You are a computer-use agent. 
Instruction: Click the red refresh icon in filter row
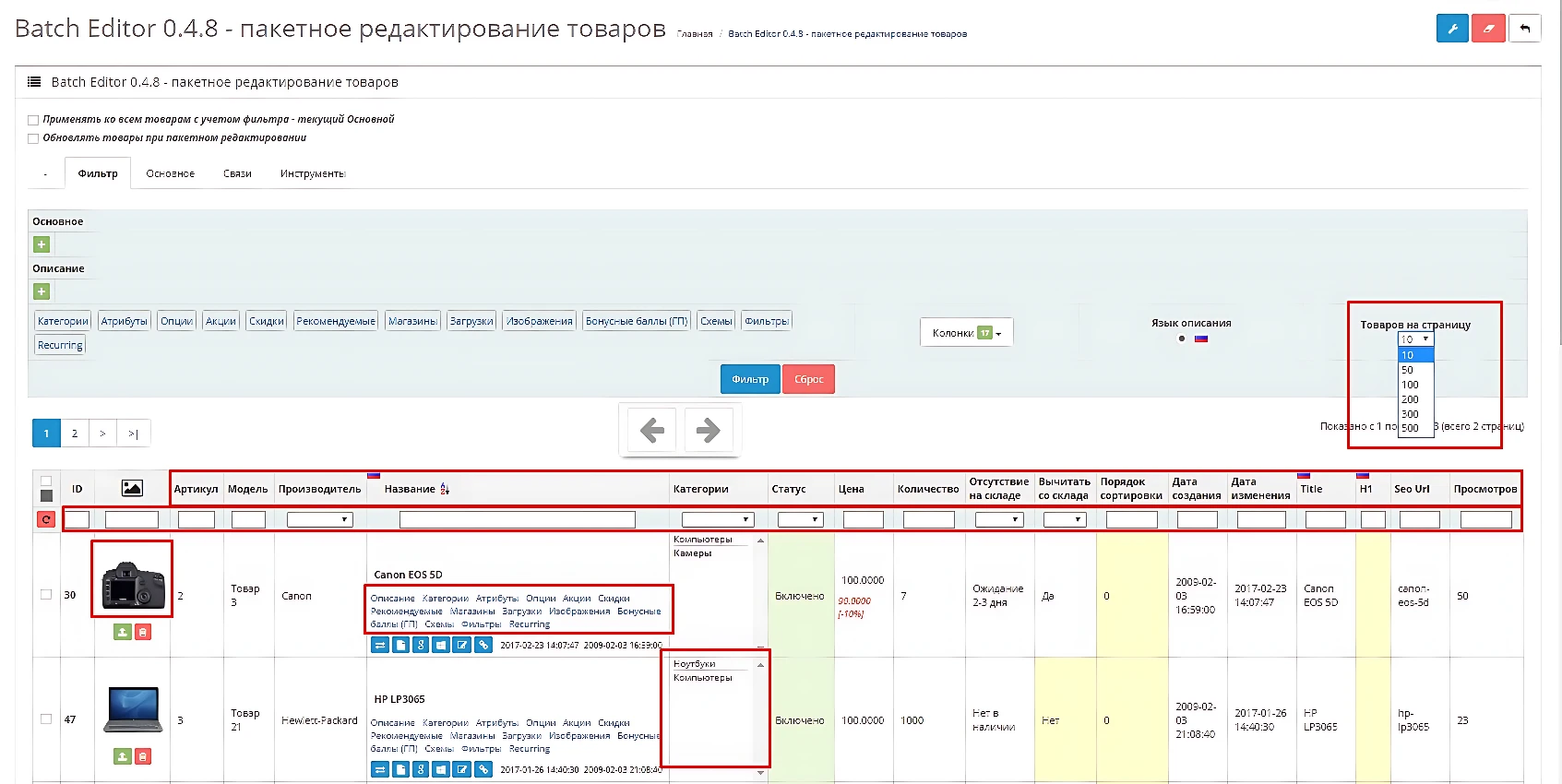45,519
